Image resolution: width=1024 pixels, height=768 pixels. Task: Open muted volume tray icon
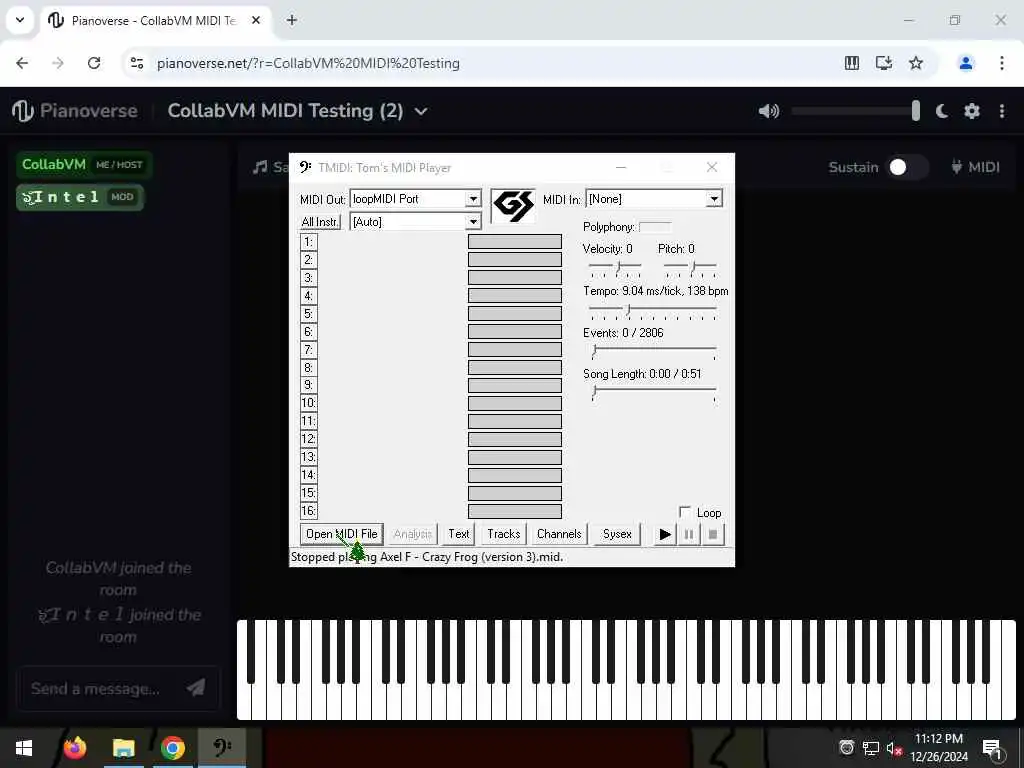click(894, 748)
